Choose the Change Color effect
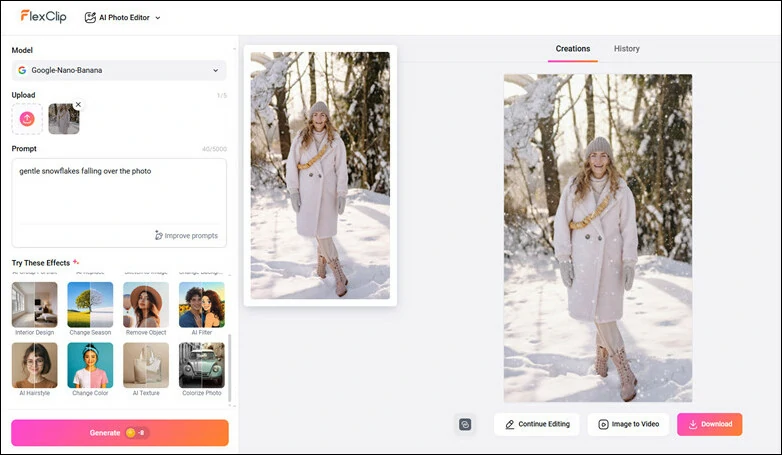The image size is (782, 455). (x=90, y=365)
